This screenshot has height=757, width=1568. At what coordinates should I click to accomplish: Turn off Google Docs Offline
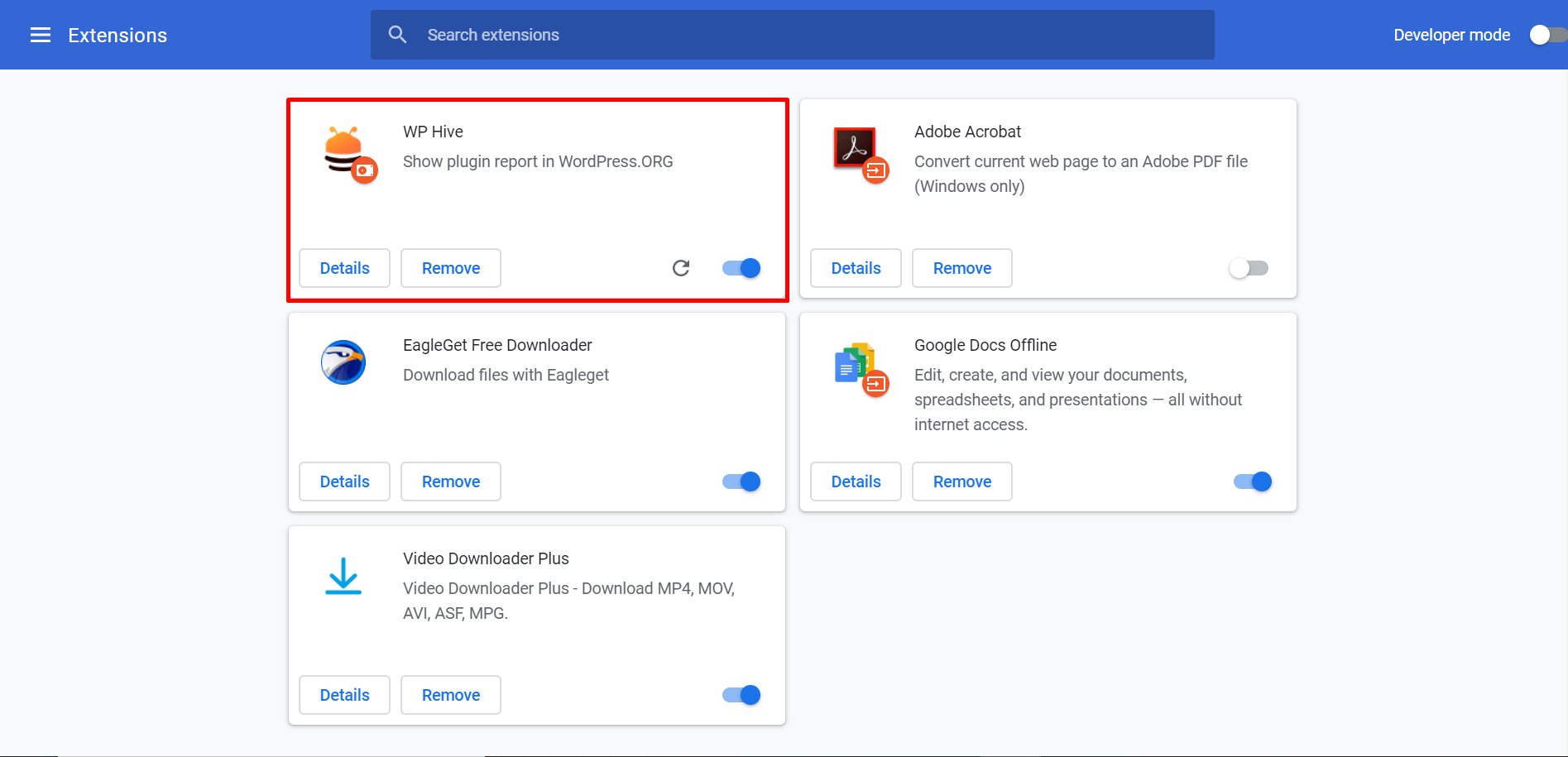(x=1252, y=481)
